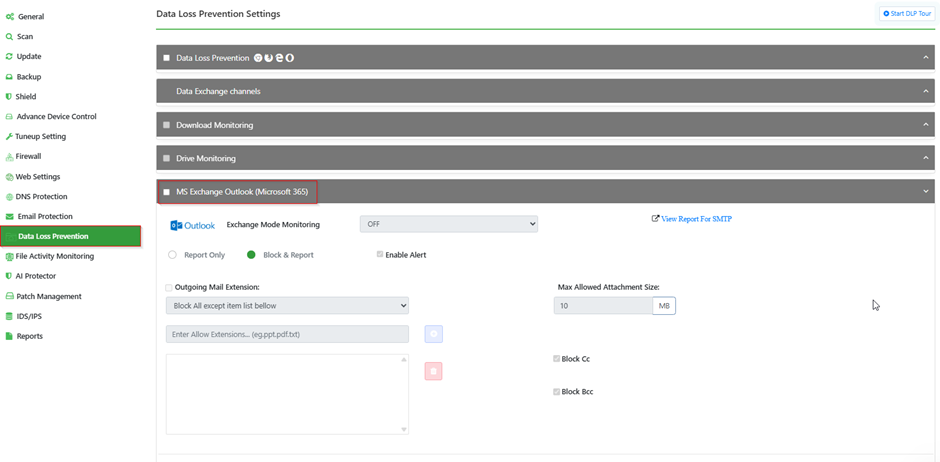Click the Tuneup Setting wrench icon

click(9, 137)
